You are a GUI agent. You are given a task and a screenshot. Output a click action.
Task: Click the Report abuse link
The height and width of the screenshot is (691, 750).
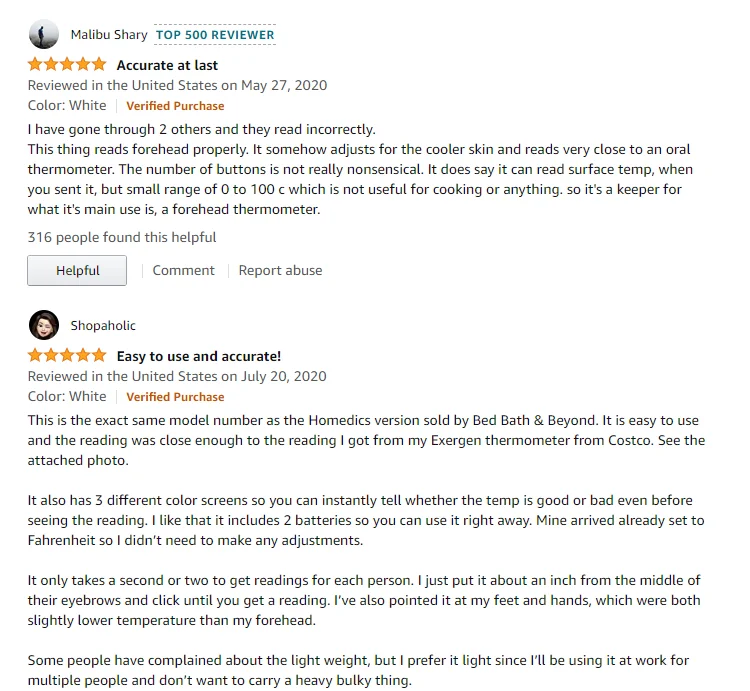280,270
